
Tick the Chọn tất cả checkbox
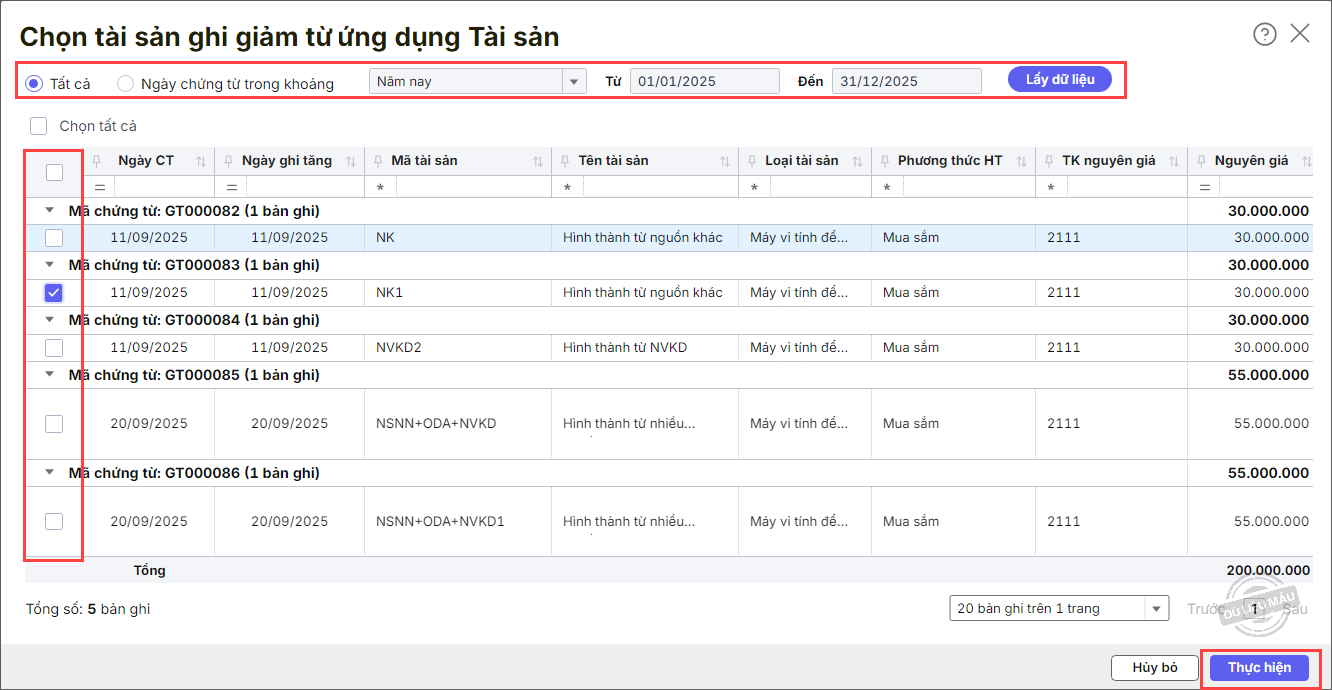[x=39, y=126]
